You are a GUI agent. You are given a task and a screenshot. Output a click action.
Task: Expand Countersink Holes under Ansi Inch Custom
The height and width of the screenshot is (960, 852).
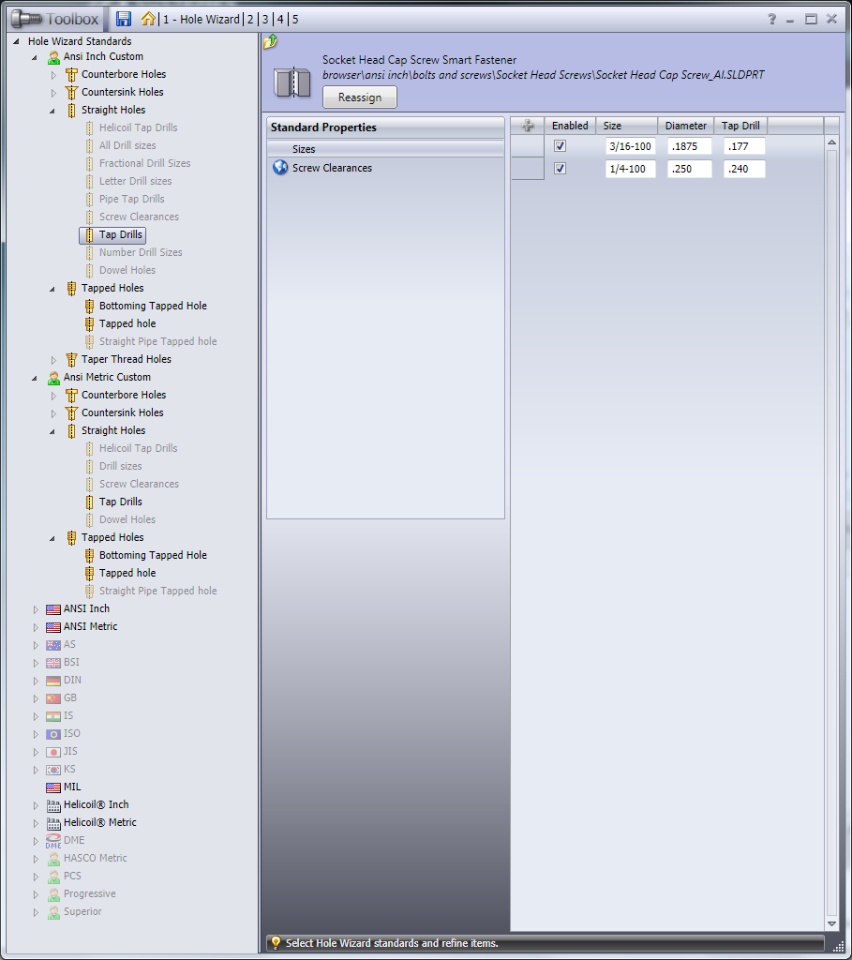[53, 93]
